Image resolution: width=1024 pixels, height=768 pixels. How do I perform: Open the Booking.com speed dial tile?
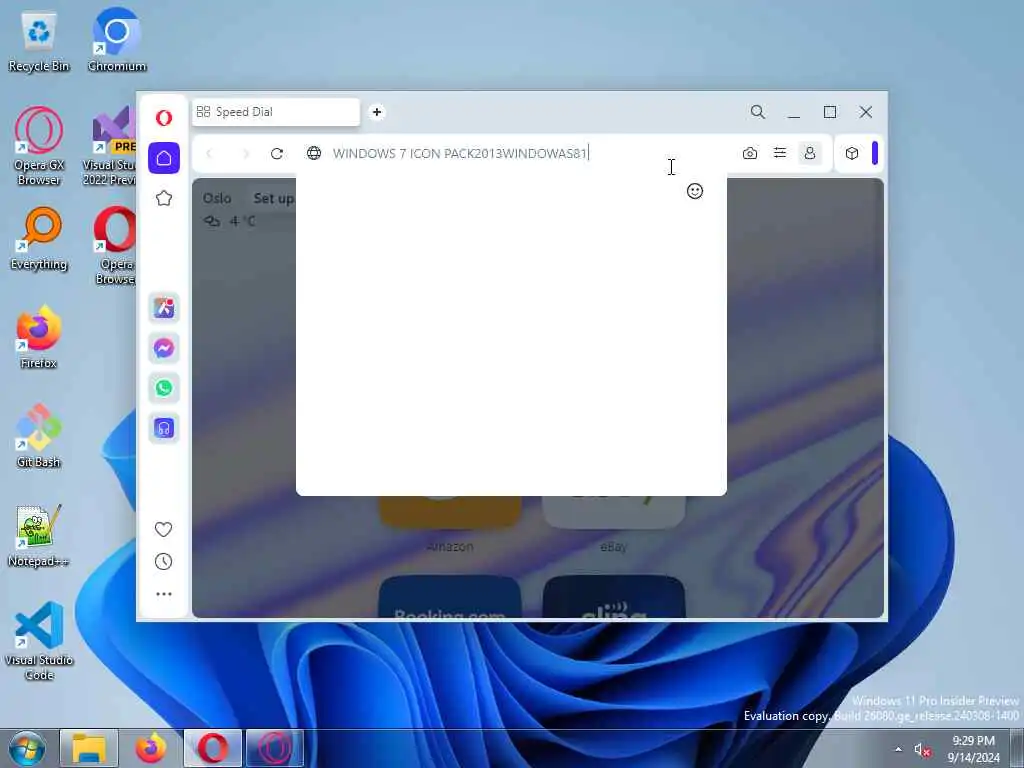click(x=450, y=596)
